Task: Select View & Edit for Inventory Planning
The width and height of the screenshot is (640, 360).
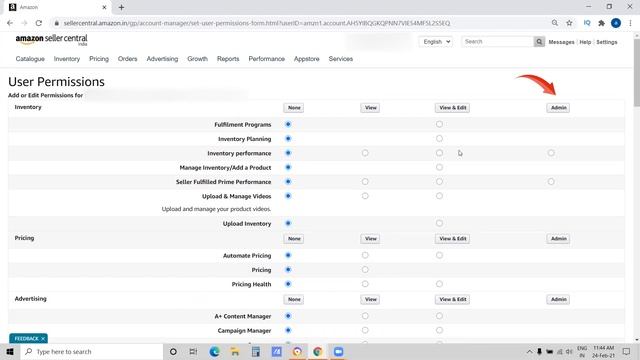Action: [439, 138]
